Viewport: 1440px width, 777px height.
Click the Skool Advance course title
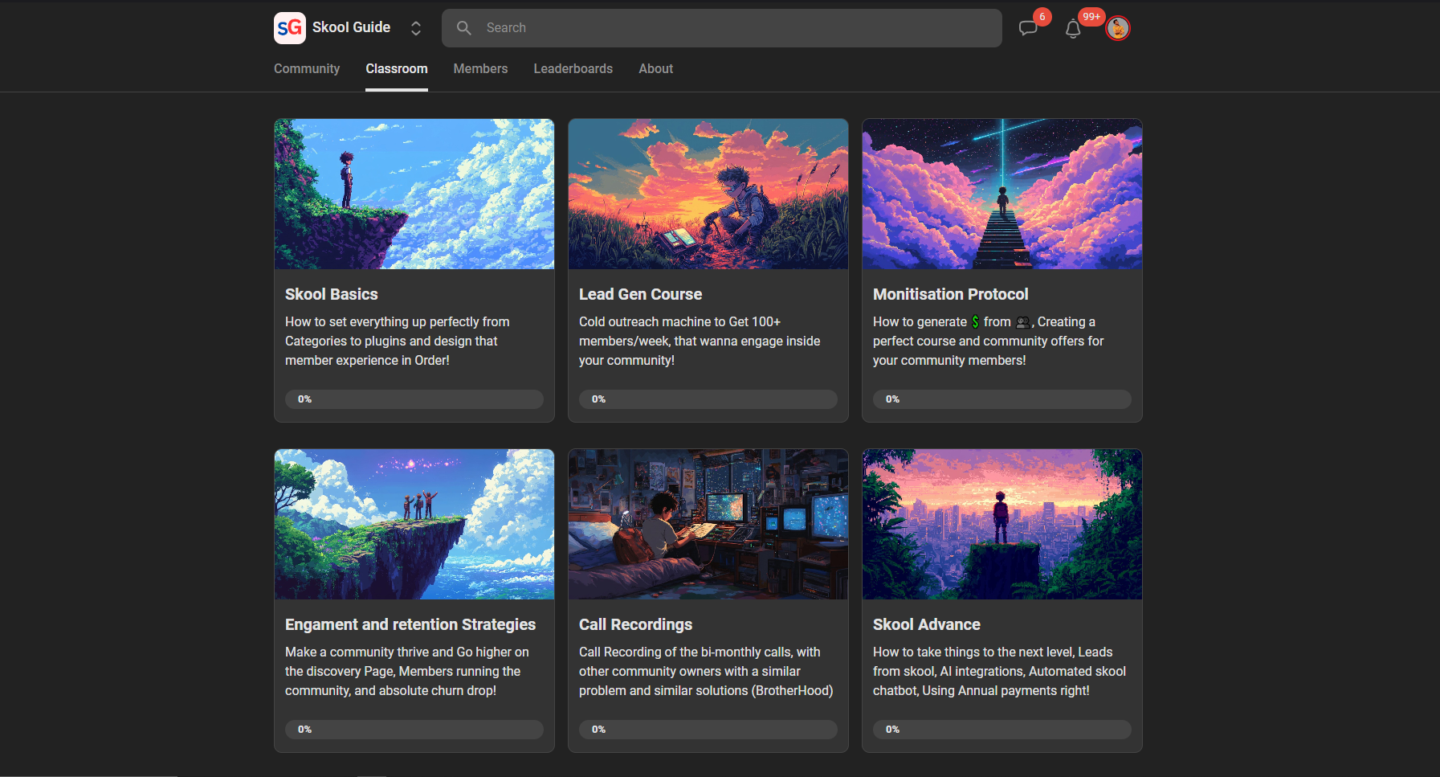tap(926, 624)
